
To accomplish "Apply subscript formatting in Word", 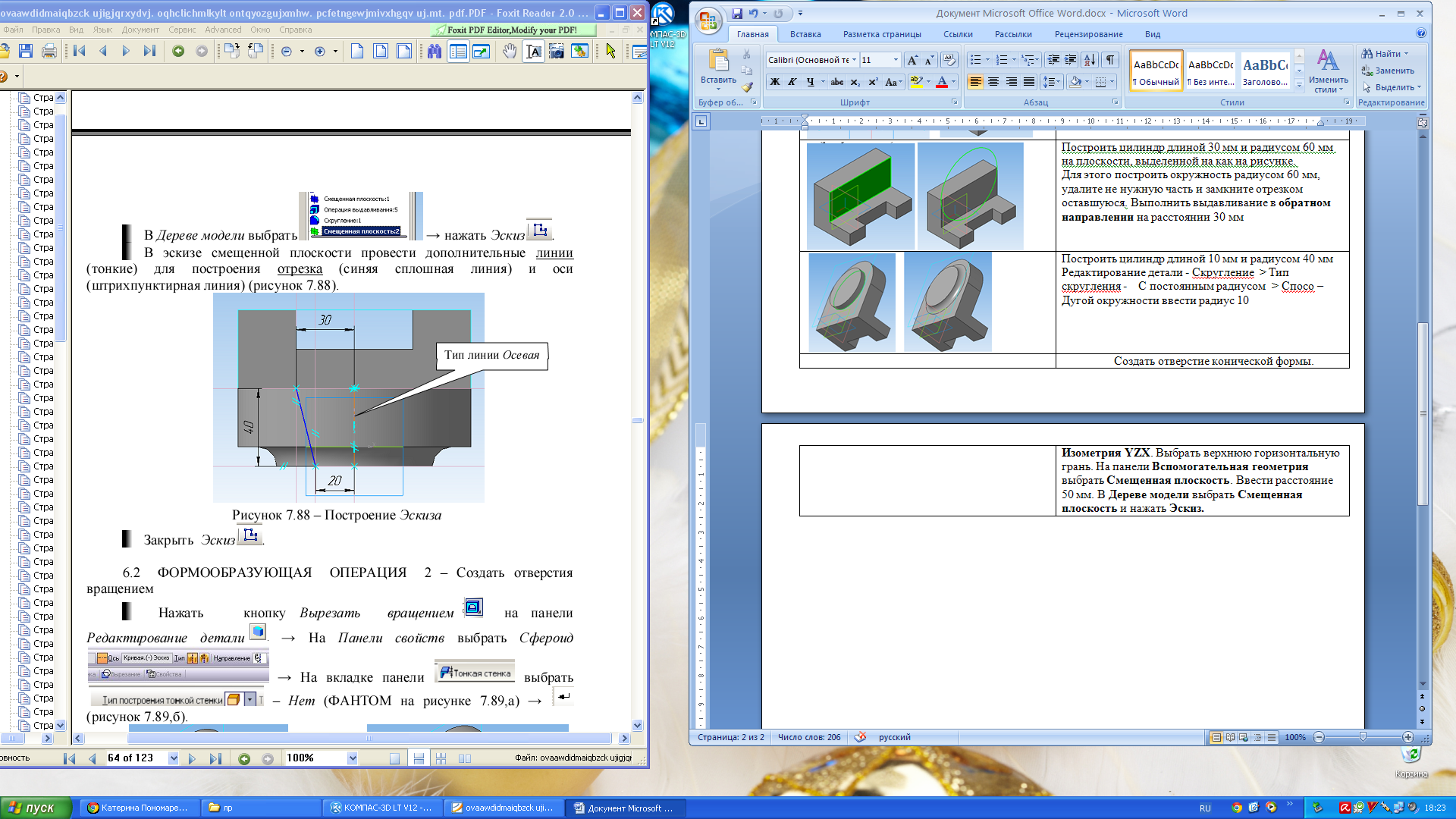I will [855, 82].
